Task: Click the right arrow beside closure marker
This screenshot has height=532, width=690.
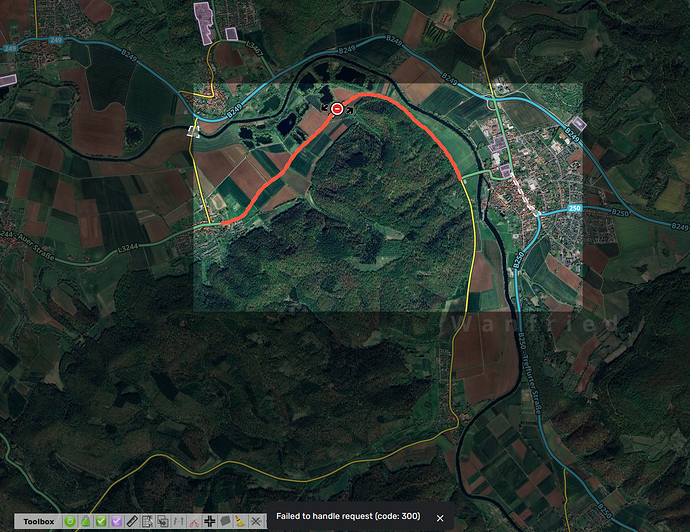Action: point(350,108)
